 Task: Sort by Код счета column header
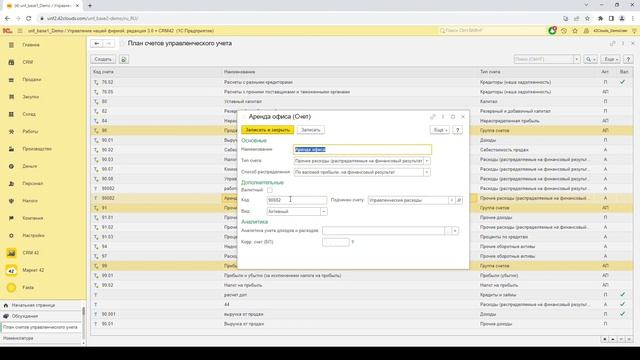tap(156, 72)
